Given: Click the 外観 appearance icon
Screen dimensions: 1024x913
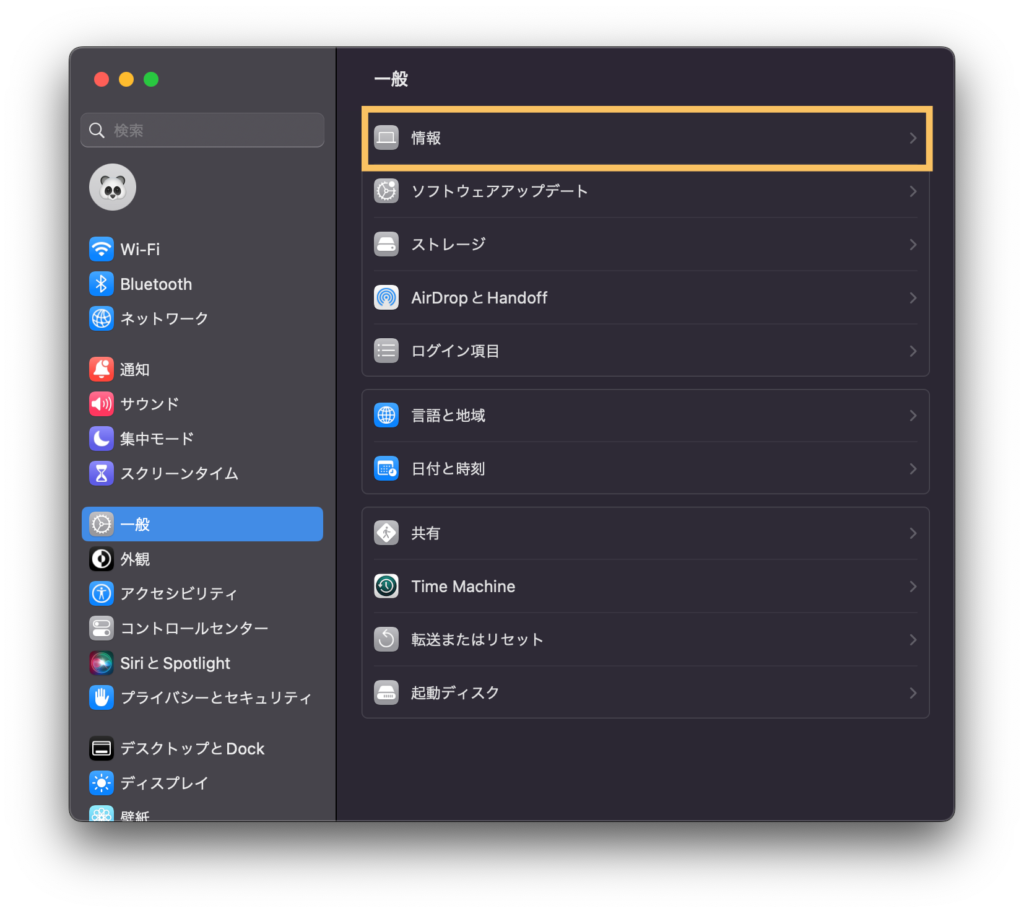Looking at the screenshot, I should click(101, 558).
